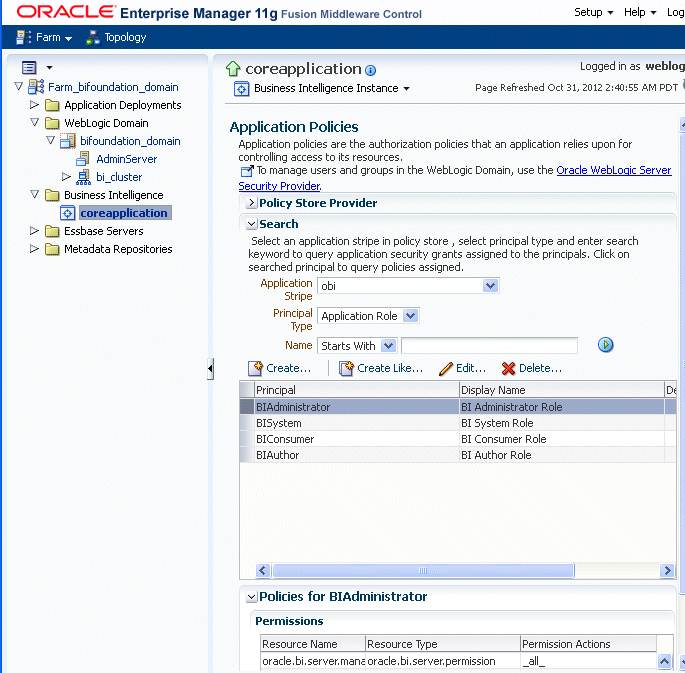Select Farm_bifoundation_domain in the tree

click(113, 87)
